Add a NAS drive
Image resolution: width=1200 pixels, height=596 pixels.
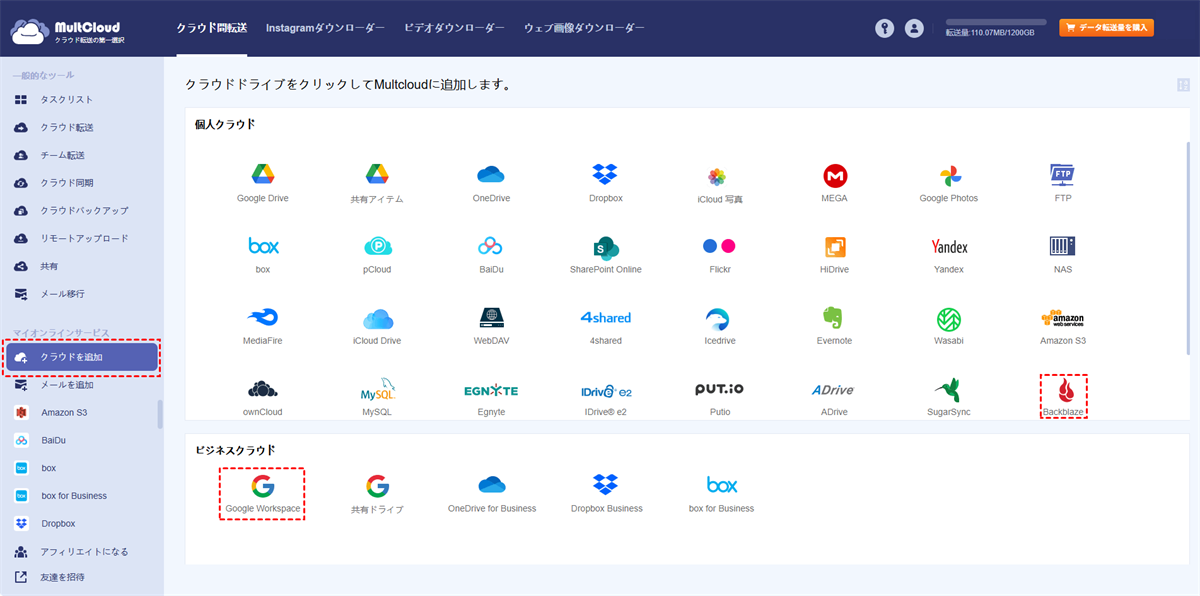(1062, 246)
